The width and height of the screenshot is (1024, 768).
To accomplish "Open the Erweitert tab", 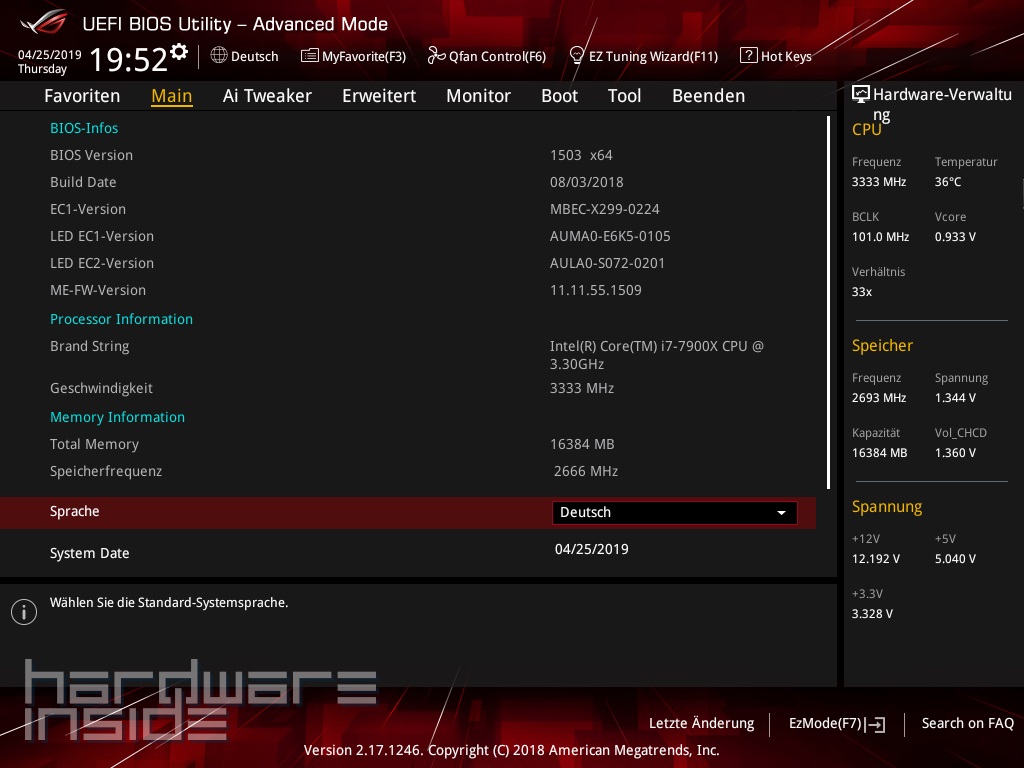I will [x=379, y=96].
